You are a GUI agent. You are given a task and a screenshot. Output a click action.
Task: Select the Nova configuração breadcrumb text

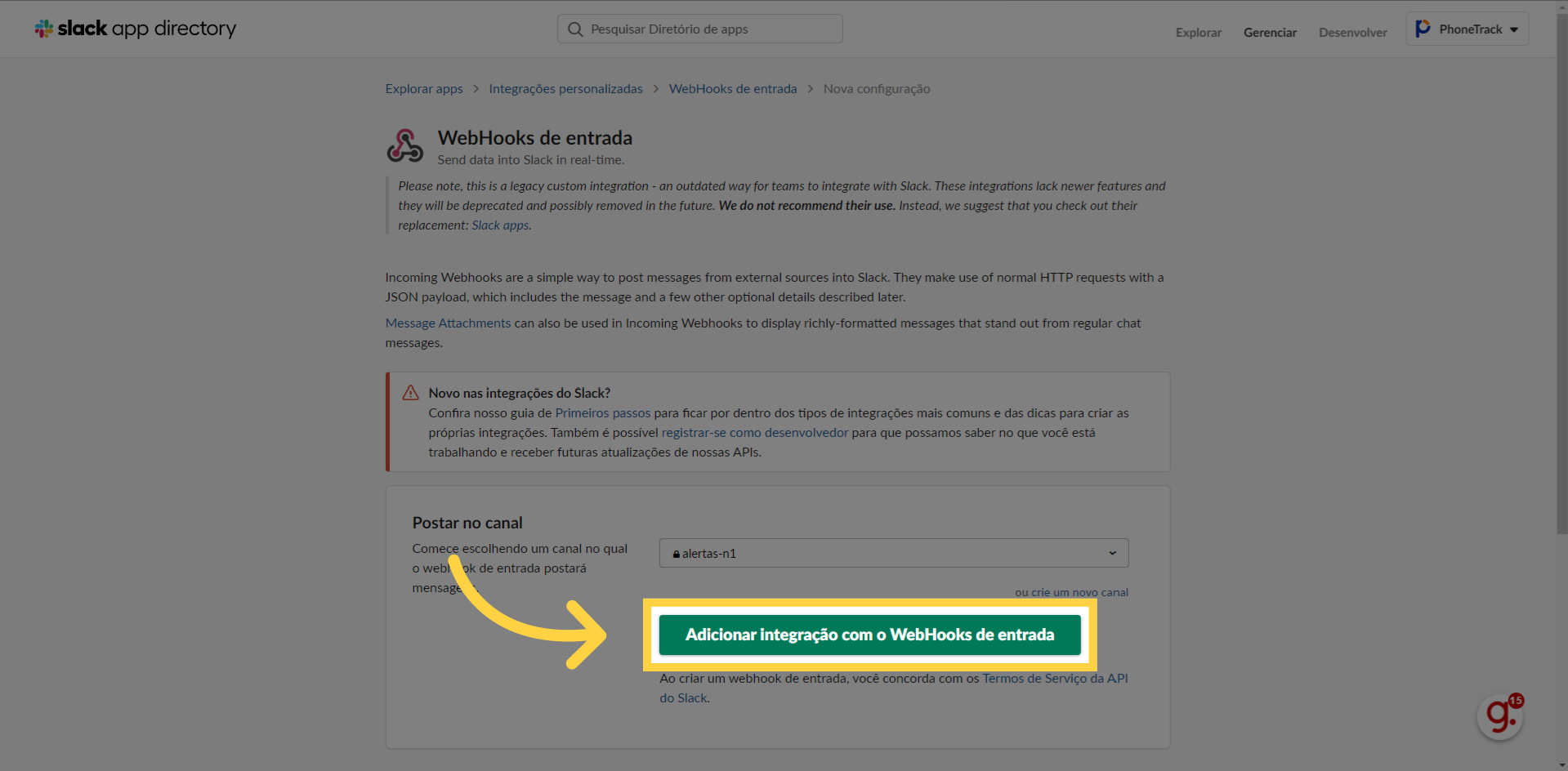click(877, 88)
